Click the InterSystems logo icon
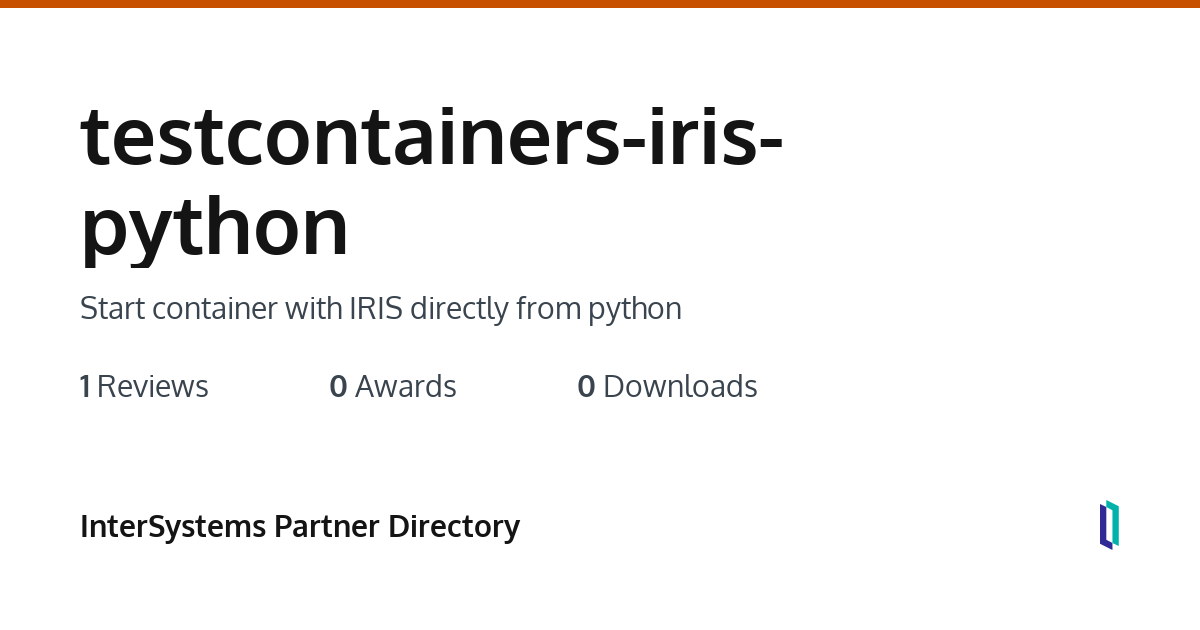 click(x=1109, y=525)
